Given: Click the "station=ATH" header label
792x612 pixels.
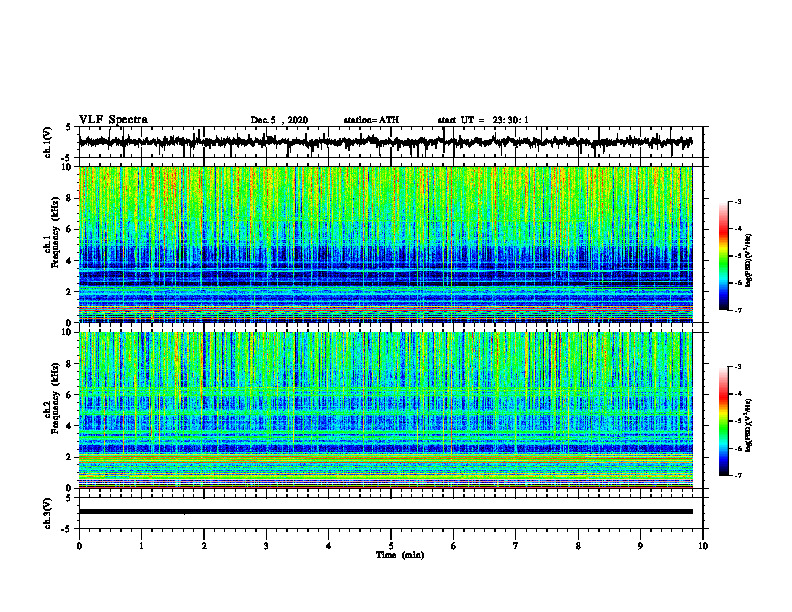Looking at the screenshot, I should (x=371, y=120).
